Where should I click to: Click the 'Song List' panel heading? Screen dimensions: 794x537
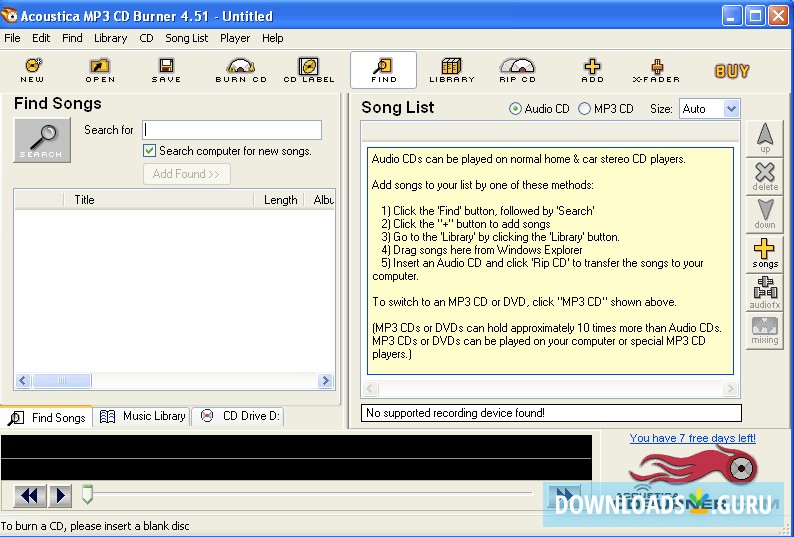[398, 107]
